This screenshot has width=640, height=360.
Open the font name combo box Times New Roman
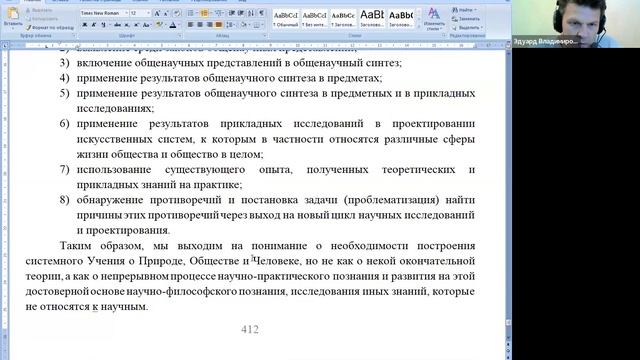pyautogui.click(x=104, y=13)
